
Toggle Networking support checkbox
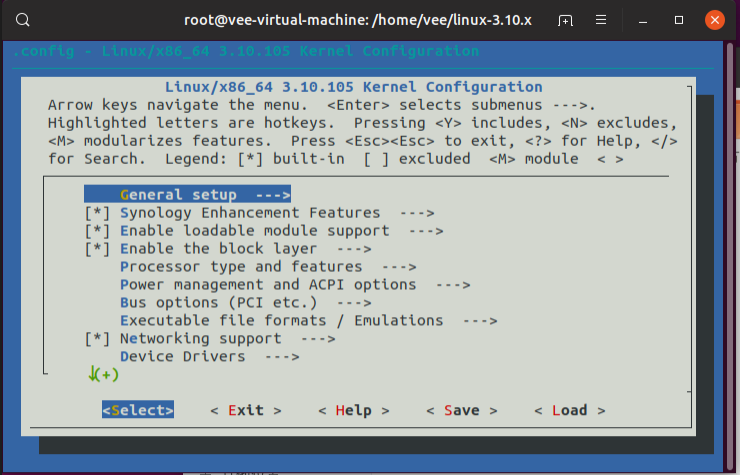click(x=97, y=339)
